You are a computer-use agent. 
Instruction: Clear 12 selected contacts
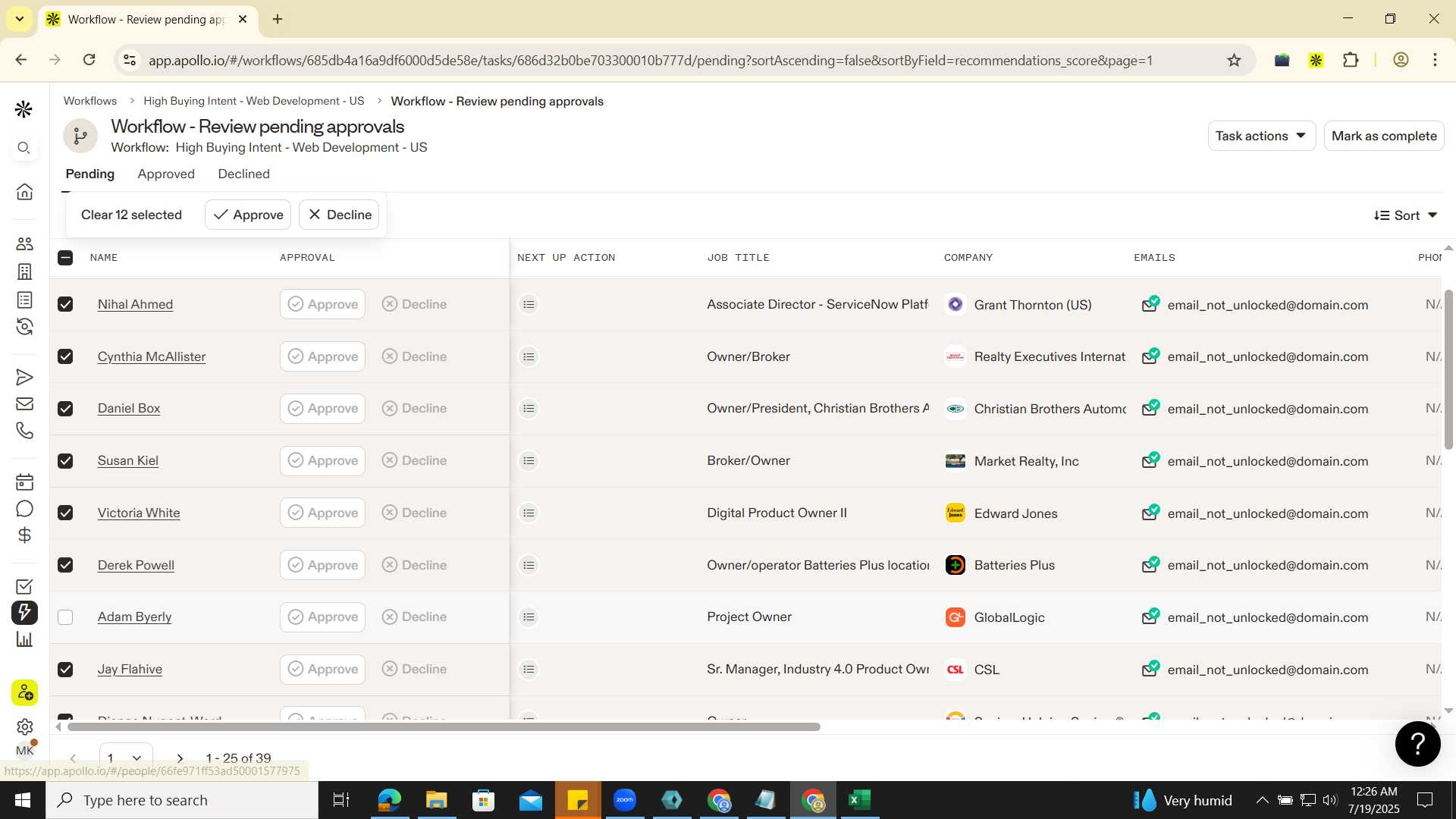(131, 215)
